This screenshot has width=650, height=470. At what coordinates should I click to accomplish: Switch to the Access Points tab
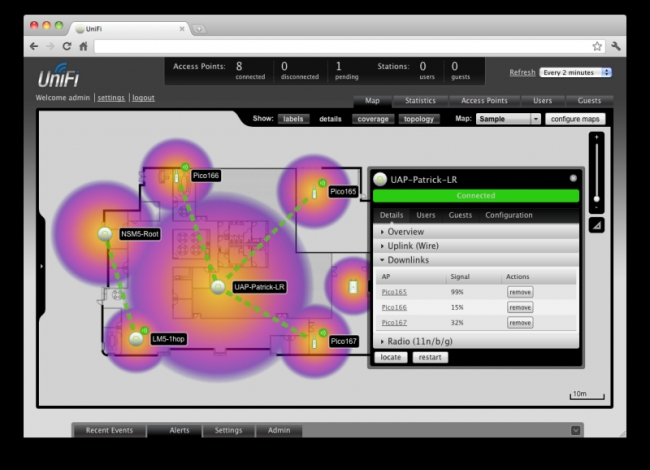point(484,101)
